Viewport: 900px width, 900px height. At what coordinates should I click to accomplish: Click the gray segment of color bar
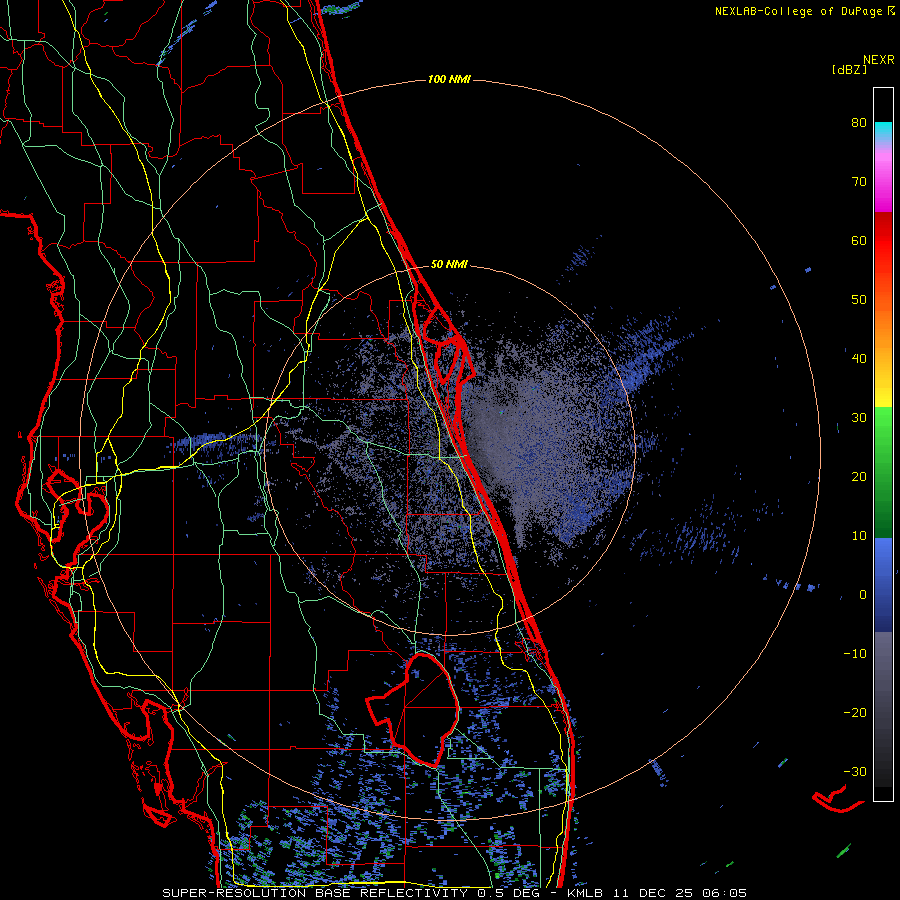(883, 709)
